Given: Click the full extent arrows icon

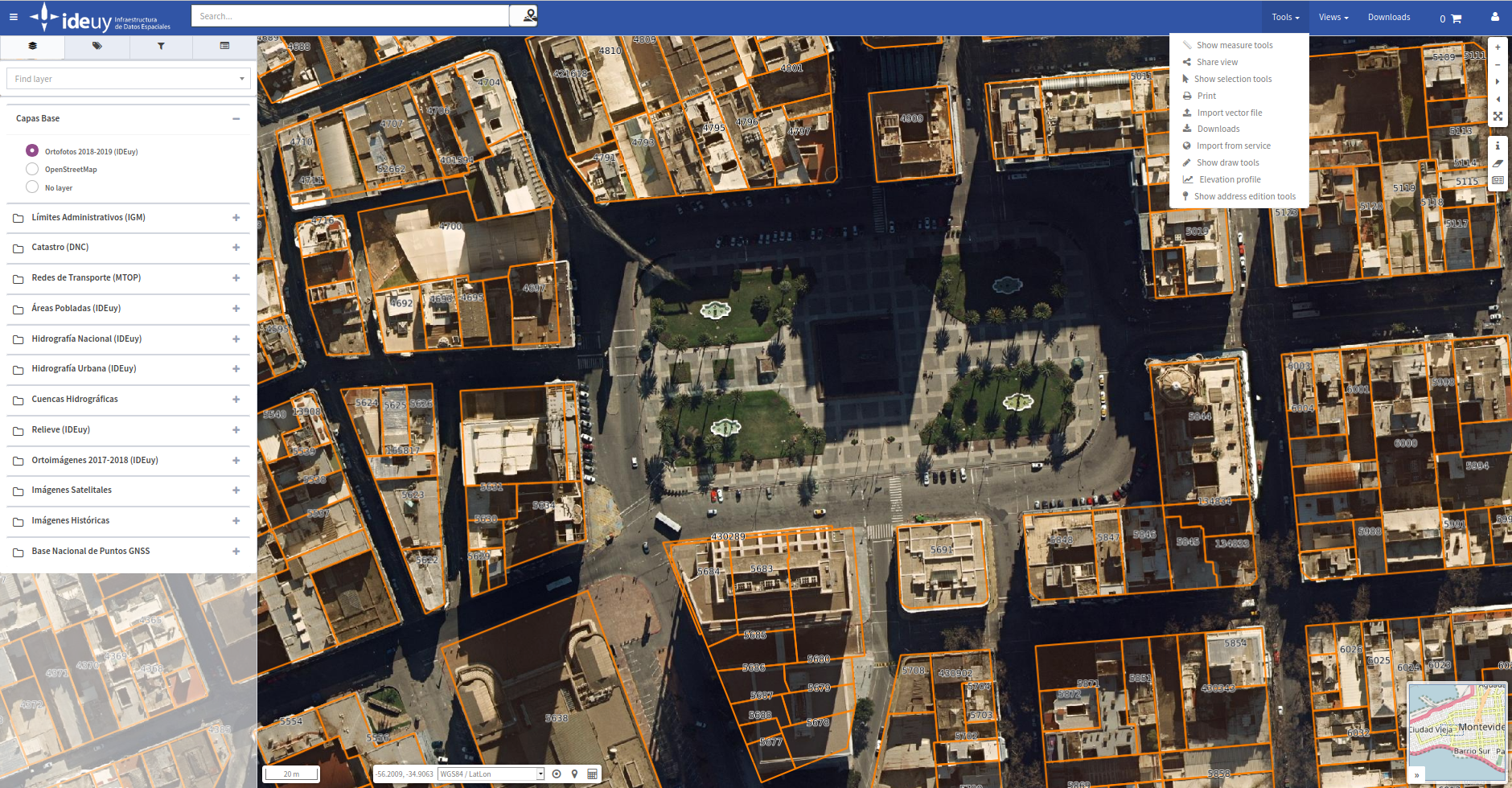Looking at the screenshot, I should point(1498,117).
